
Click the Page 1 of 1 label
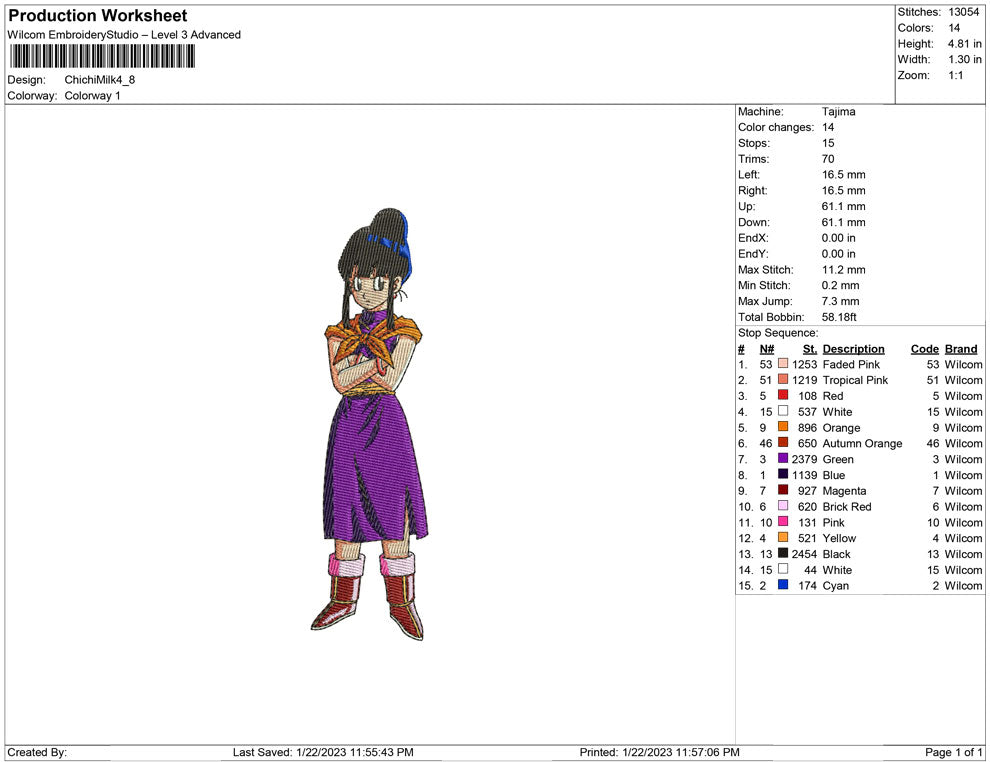(953, 752)
